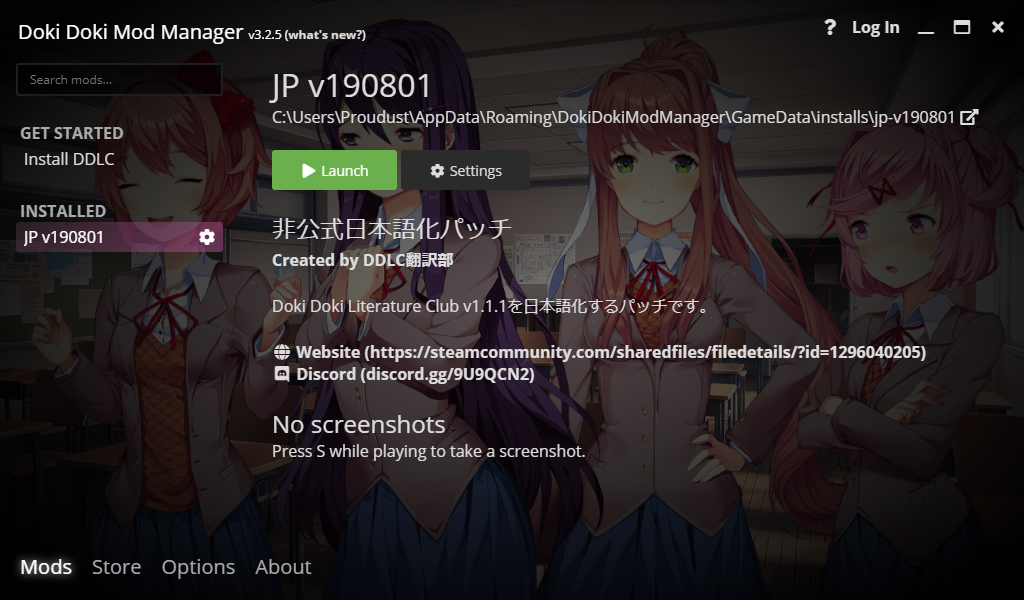This screenshot has width=1024, height=600.
Task: Open install folder via external link icon
Action: 969,118
